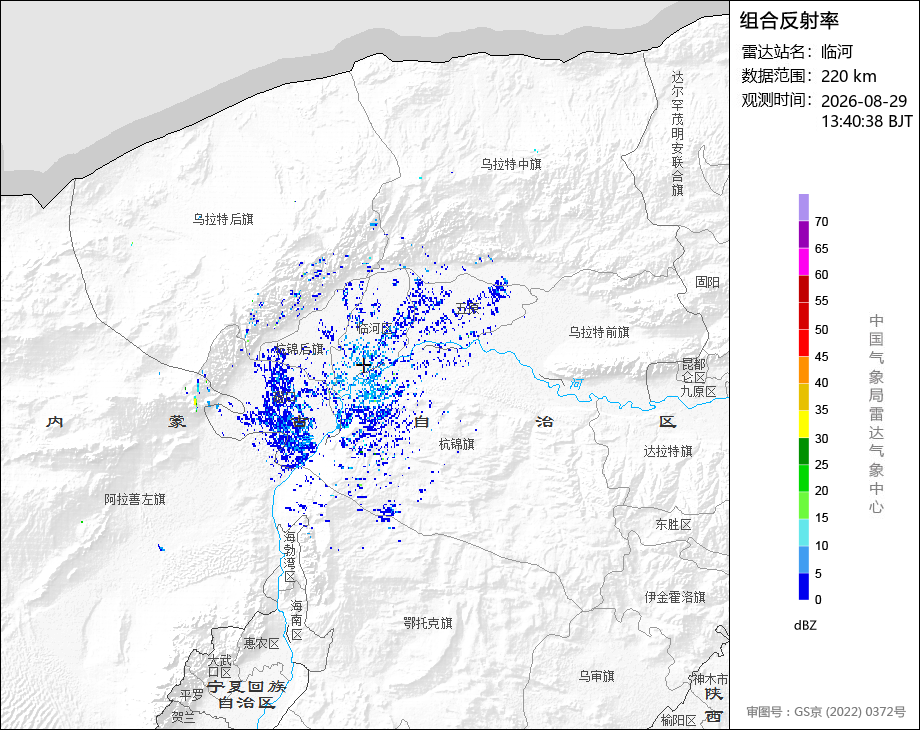Click the 组合反射率 title text
The width and height of the screenshot is (920, 730).
click(x=789, y=21)
